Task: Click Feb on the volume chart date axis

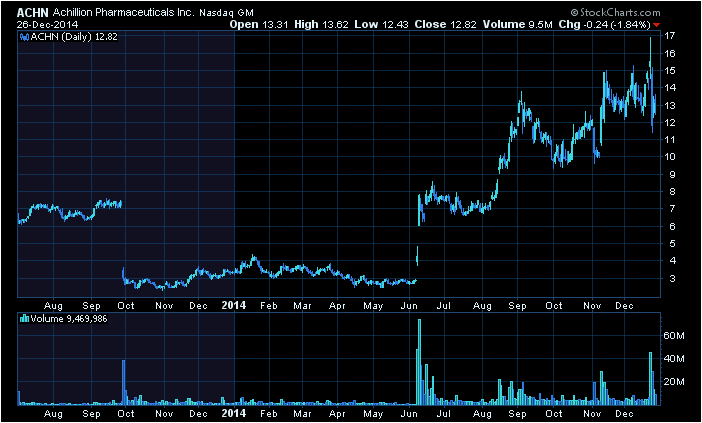Action: click(x=269, y=413)
